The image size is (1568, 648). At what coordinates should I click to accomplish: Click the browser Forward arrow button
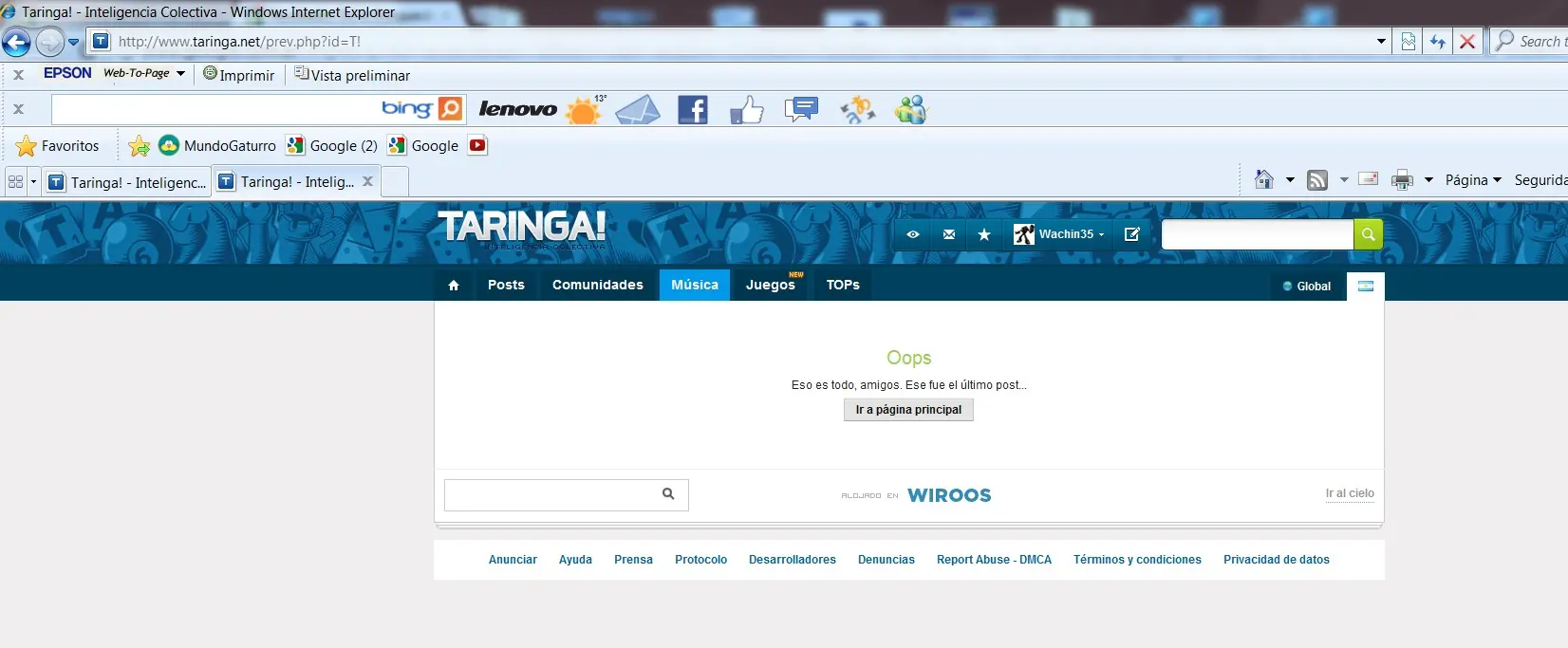pyautogui.click(x=49, y=42)
